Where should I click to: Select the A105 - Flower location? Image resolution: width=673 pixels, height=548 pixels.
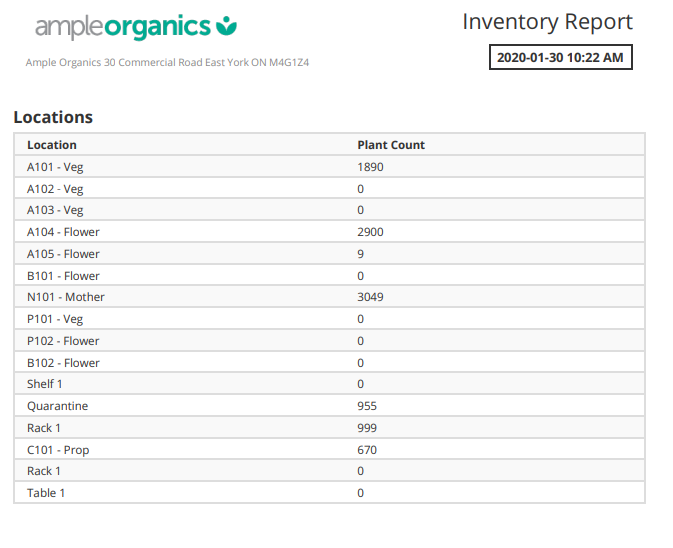63,254
